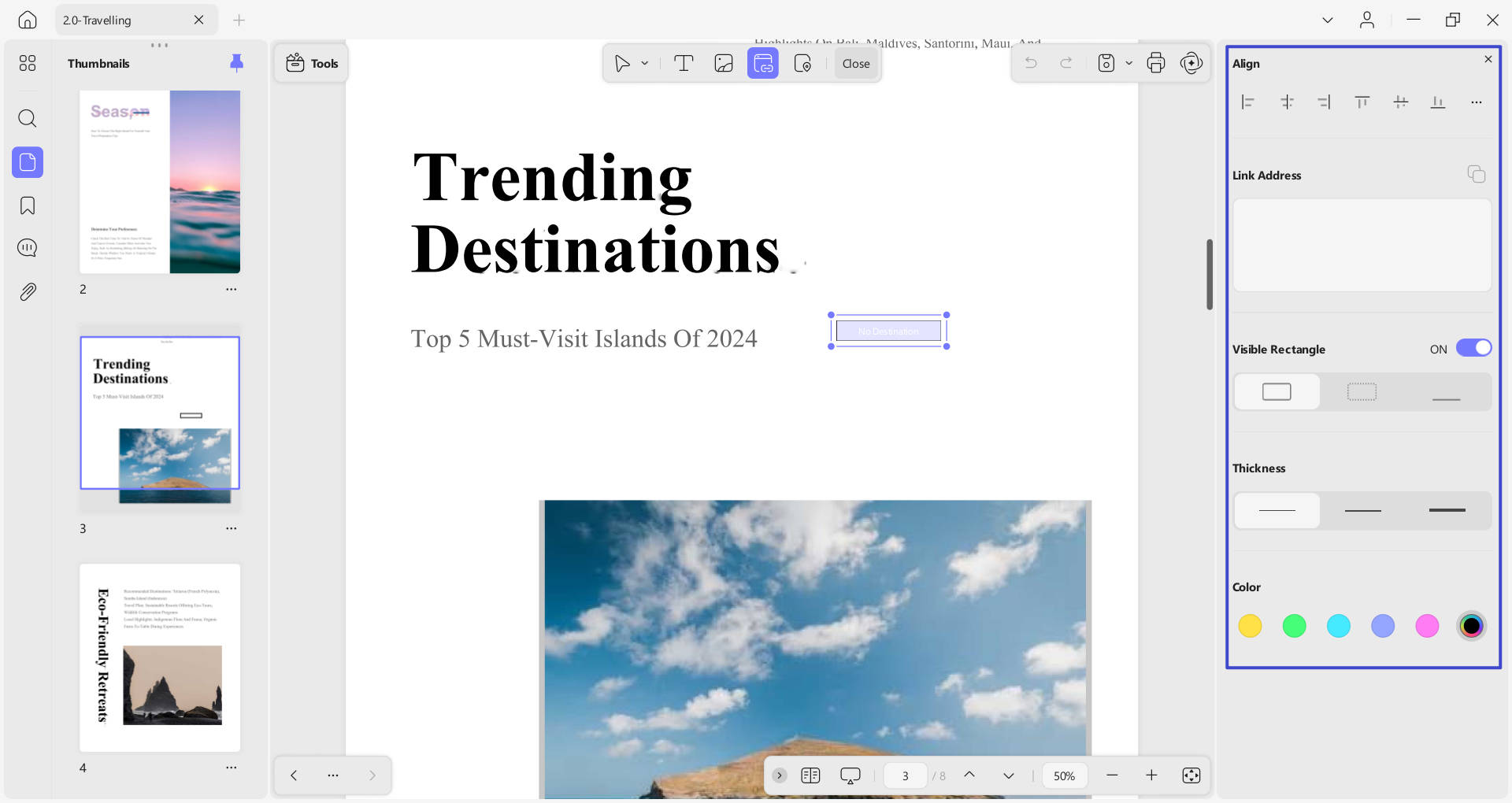The width and height of the screenshot is (1512, 803).
Task: Expand the cursor tool dropdown arrow
Action: [645, 64]
